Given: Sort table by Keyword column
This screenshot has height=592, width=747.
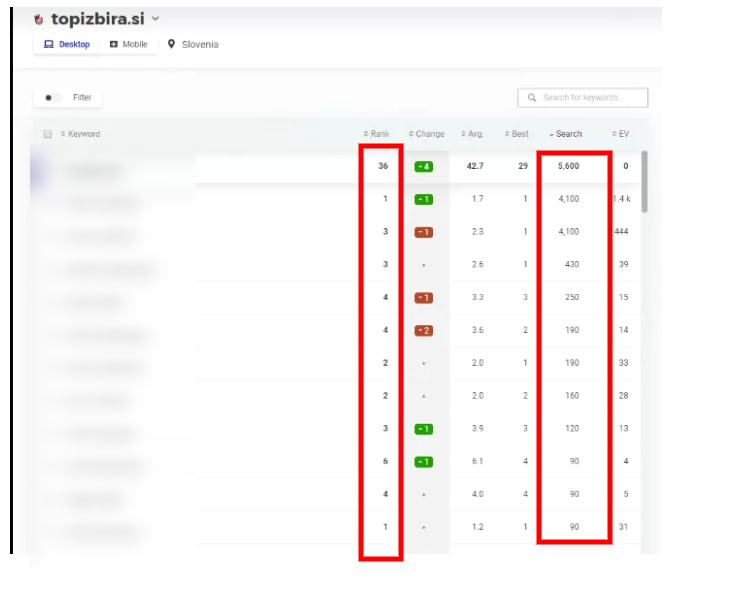Looking at the screenshot, I should pos(81,134).
